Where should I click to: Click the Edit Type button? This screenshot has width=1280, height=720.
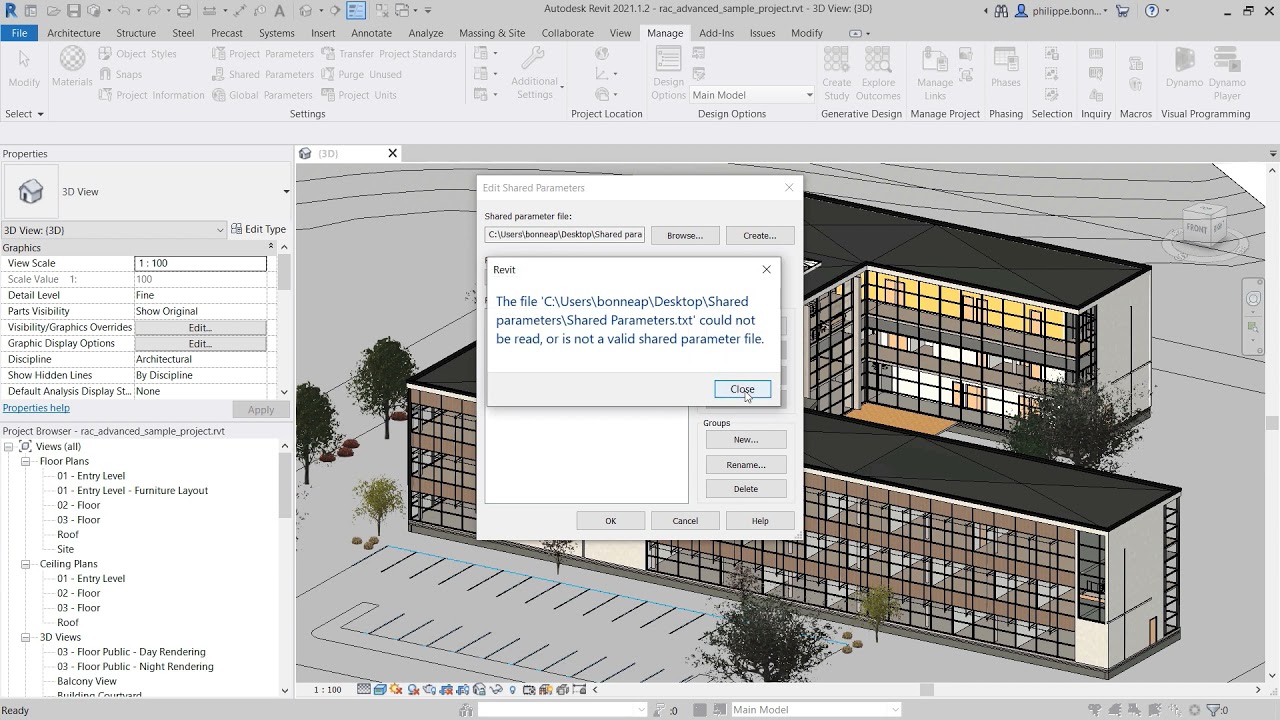[x=259, y=230]
